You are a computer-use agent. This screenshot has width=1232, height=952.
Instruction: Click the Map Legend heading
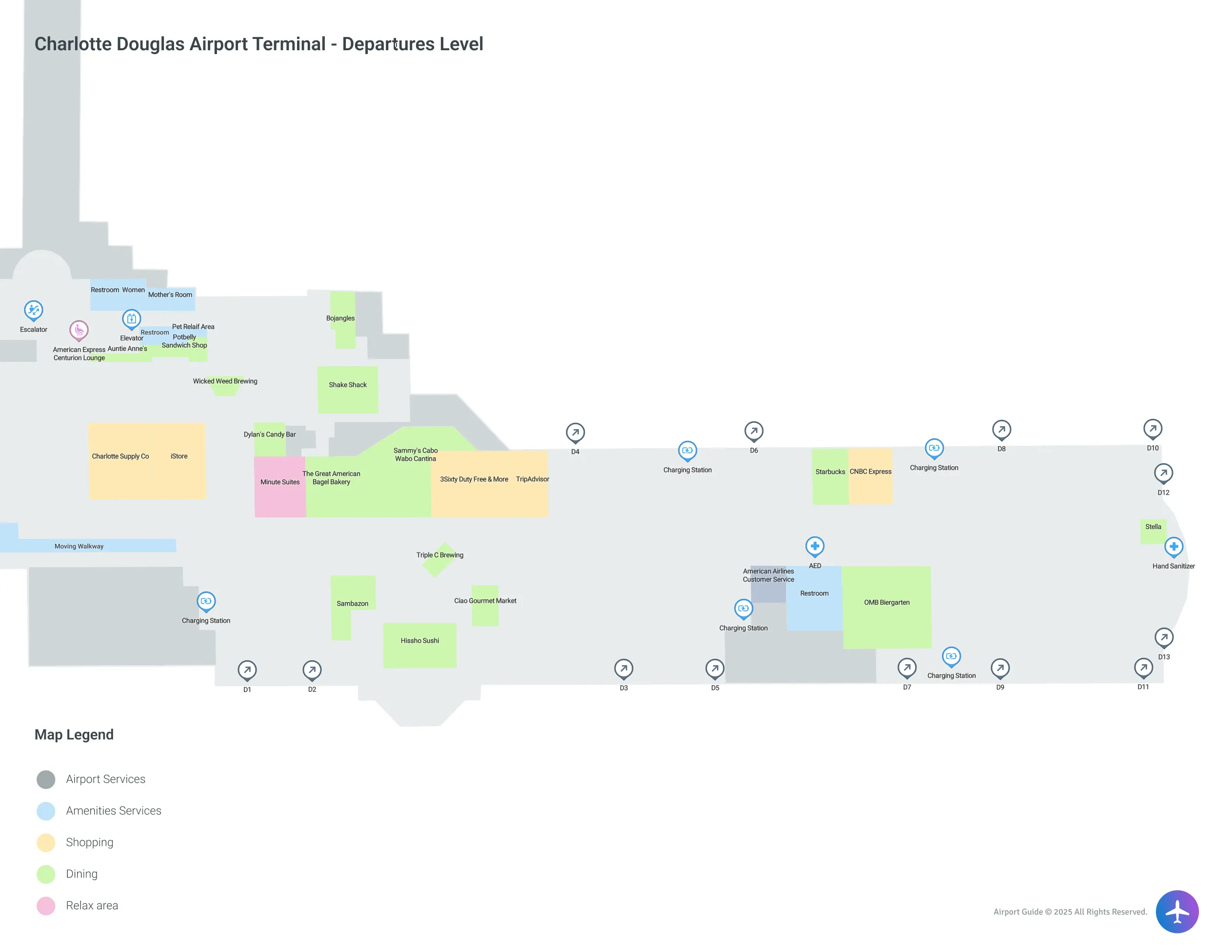pos(74,734)
